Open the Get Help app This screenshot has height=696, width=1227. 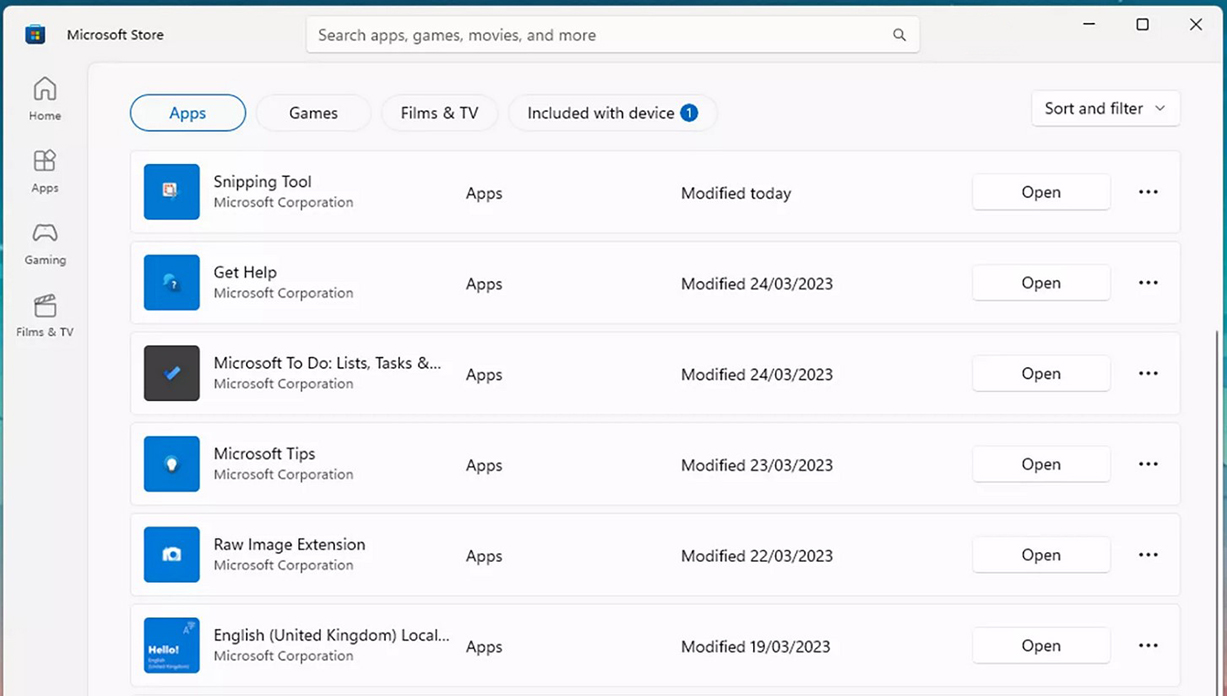point(1040,283)
